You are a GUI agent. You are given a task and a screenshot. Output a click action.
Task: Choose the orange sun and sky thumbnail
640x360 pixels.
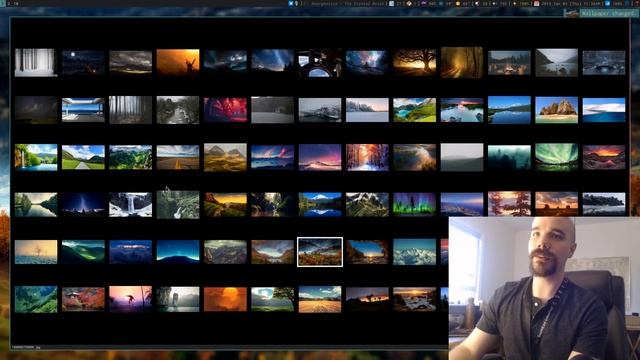tap(225, 299)
